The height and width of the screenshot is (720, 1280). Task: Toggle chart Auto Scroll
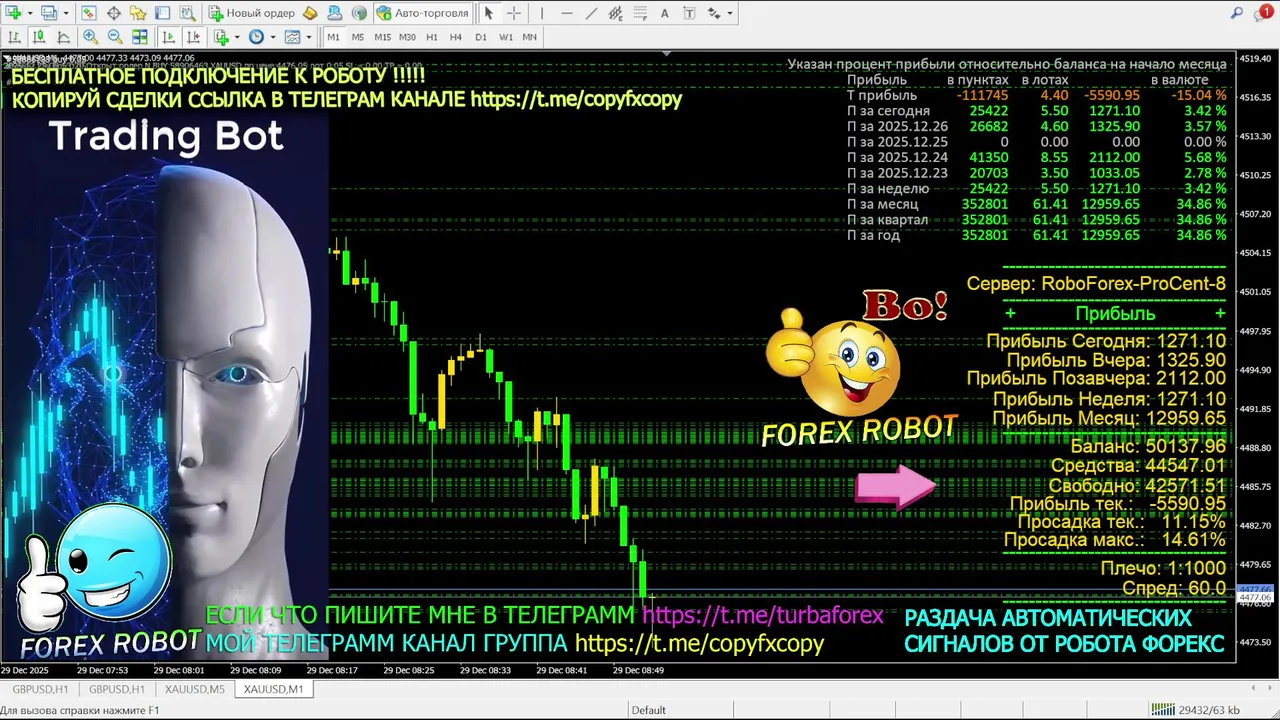point(168,37)
